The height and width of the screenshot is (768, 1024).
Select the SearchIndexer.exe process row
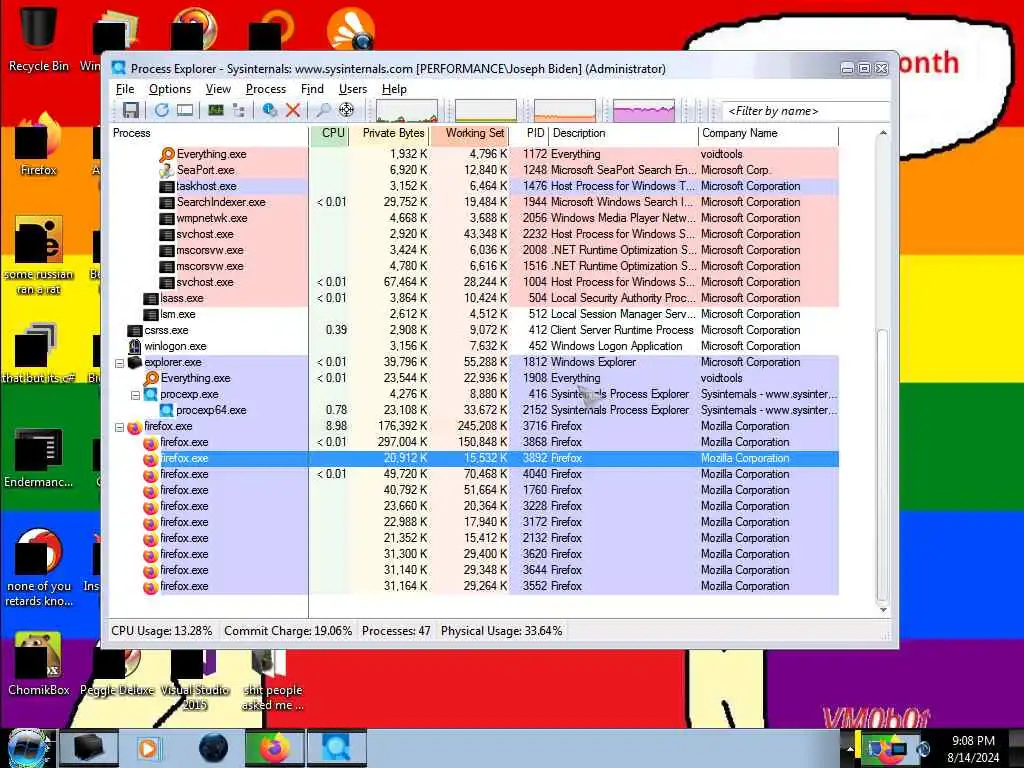(x=474, y=202)
